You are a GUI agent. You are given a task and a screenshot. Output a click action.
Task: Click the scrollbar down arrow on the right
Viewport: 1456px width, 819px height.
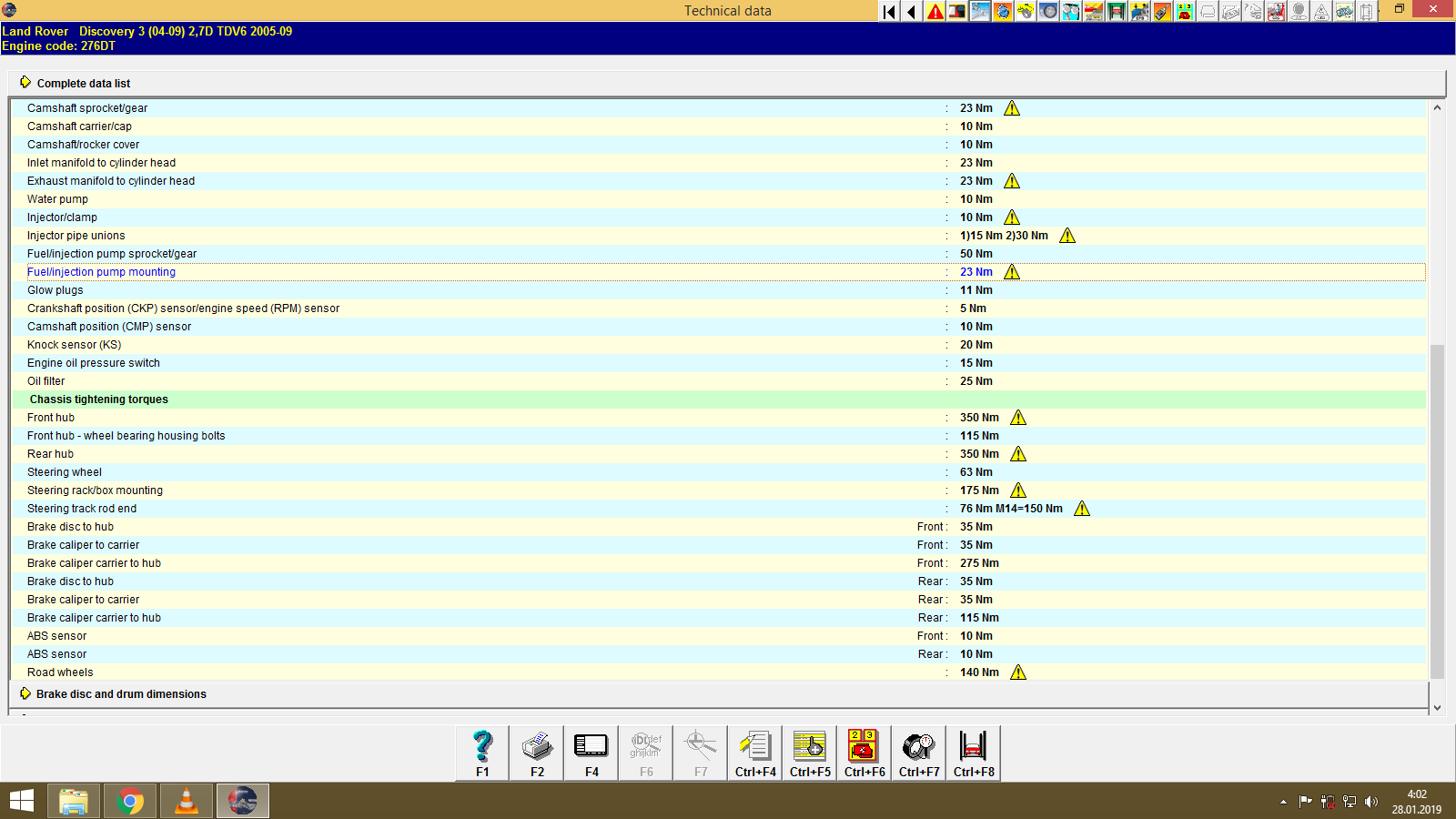point(1436,706)
